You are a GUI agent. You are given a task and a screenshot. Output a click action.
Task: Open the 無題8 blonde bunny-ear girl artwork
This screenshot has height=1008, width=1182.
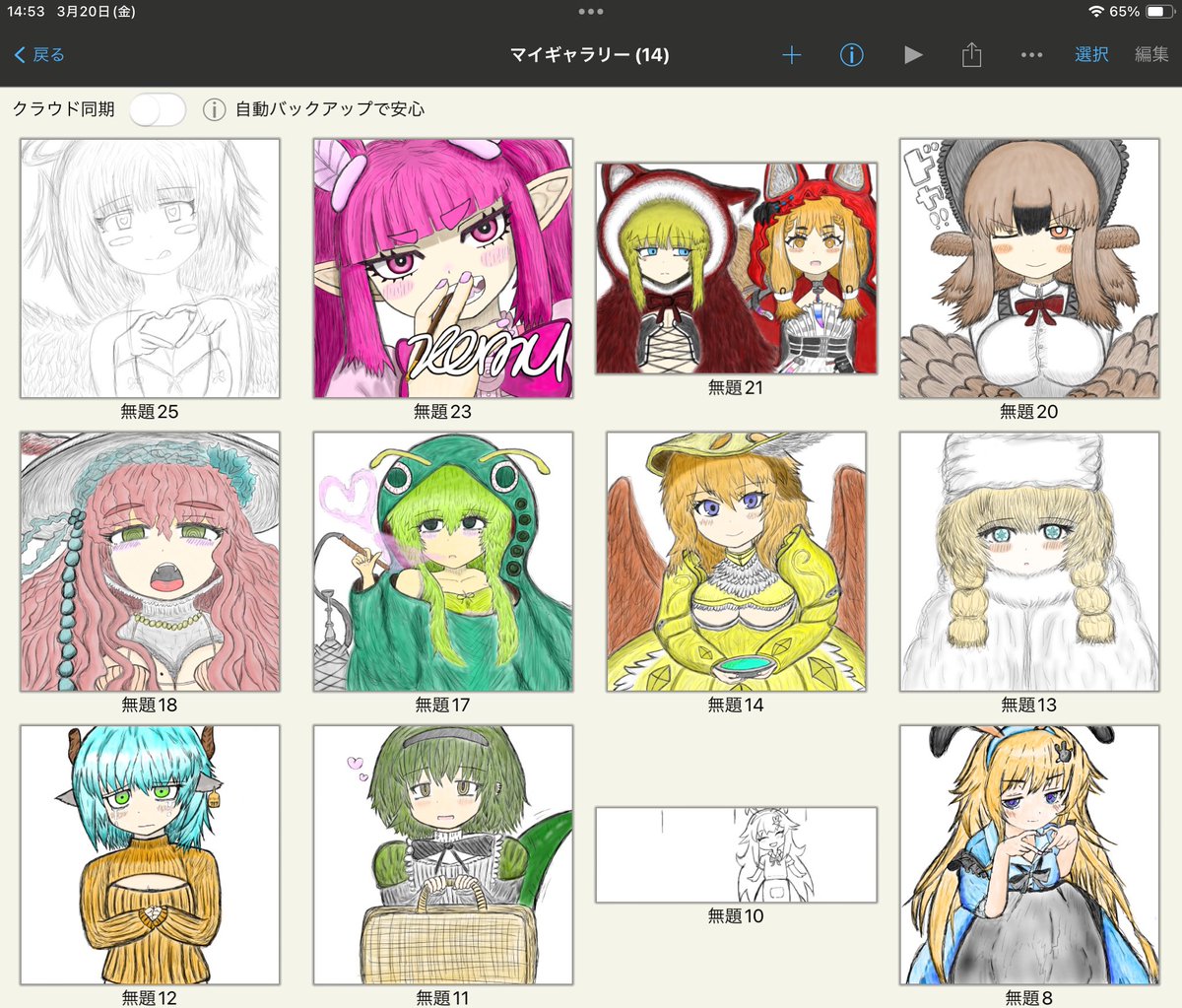[x=1029, y=855]
